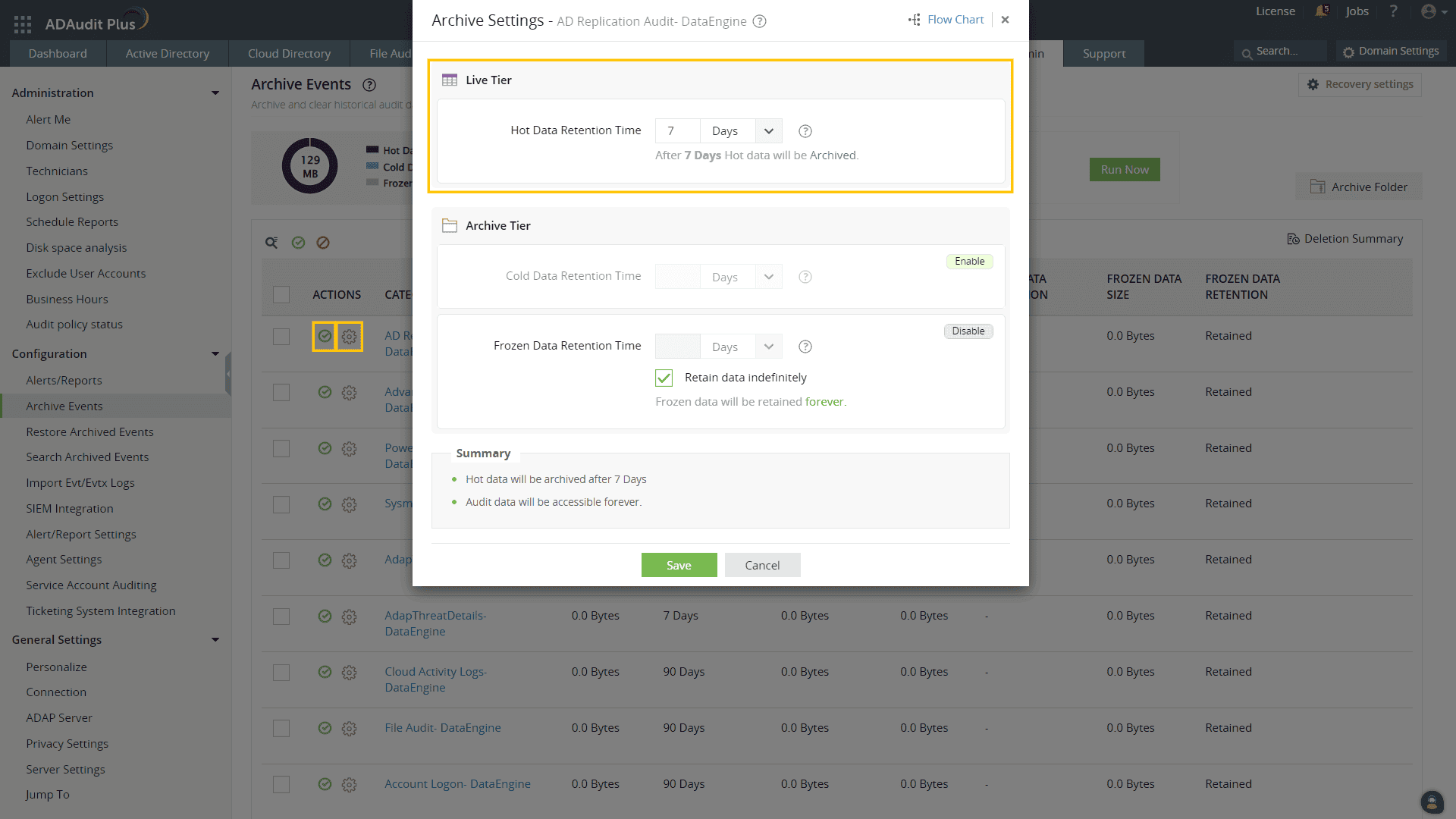Image resolution: width=1456 pixels, height=819 pixels.
Task: Click the Hot Data Retention number field
Action: (x=677, y=131)
